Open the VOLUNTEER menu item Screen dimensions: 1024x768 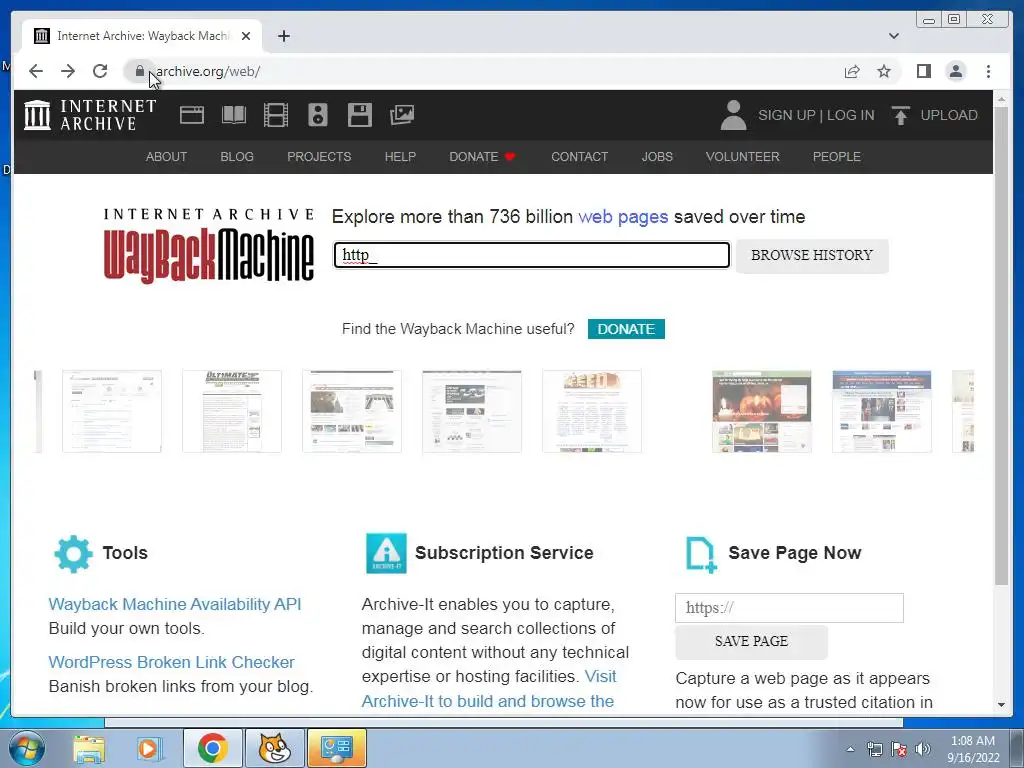[743, 157]
